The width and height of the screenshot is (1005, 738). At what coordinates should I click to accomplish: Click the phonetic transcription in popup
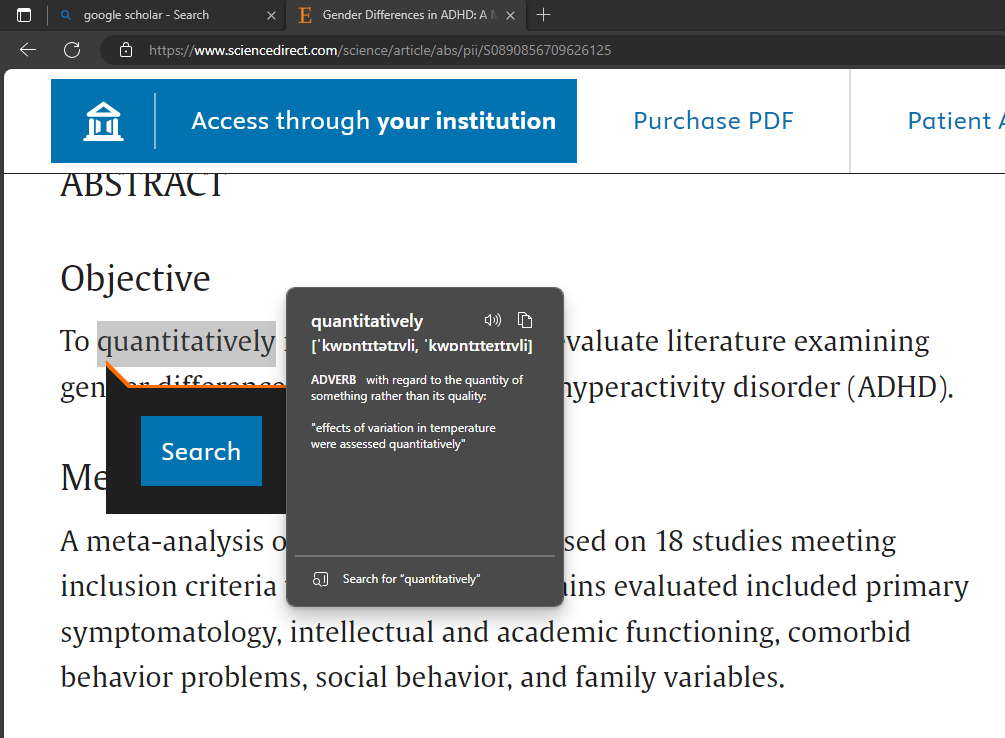(422, 346)
